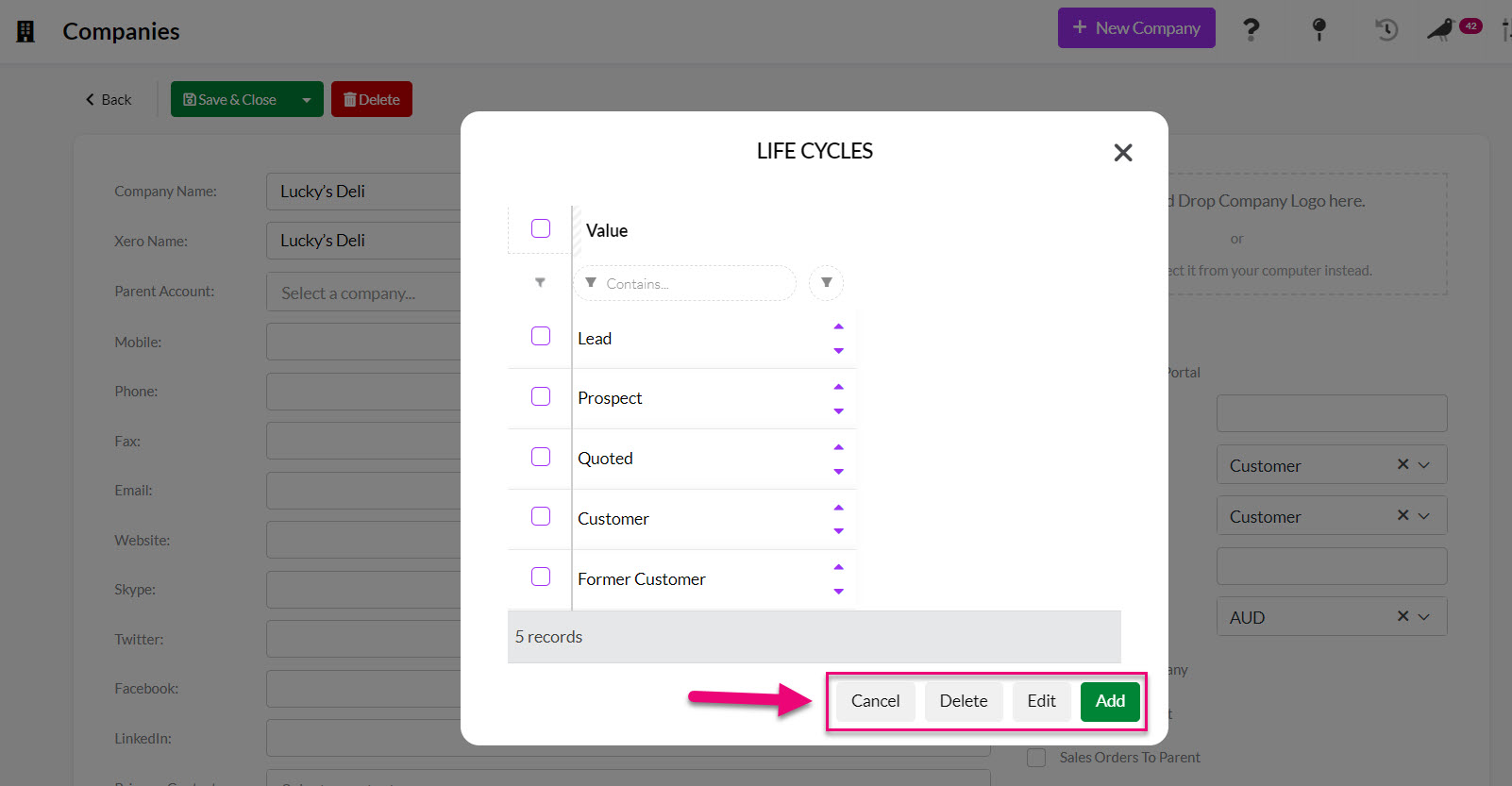Move Lead row down with arrow
Screen dimensions: 1512x786
tap(838, 351)
